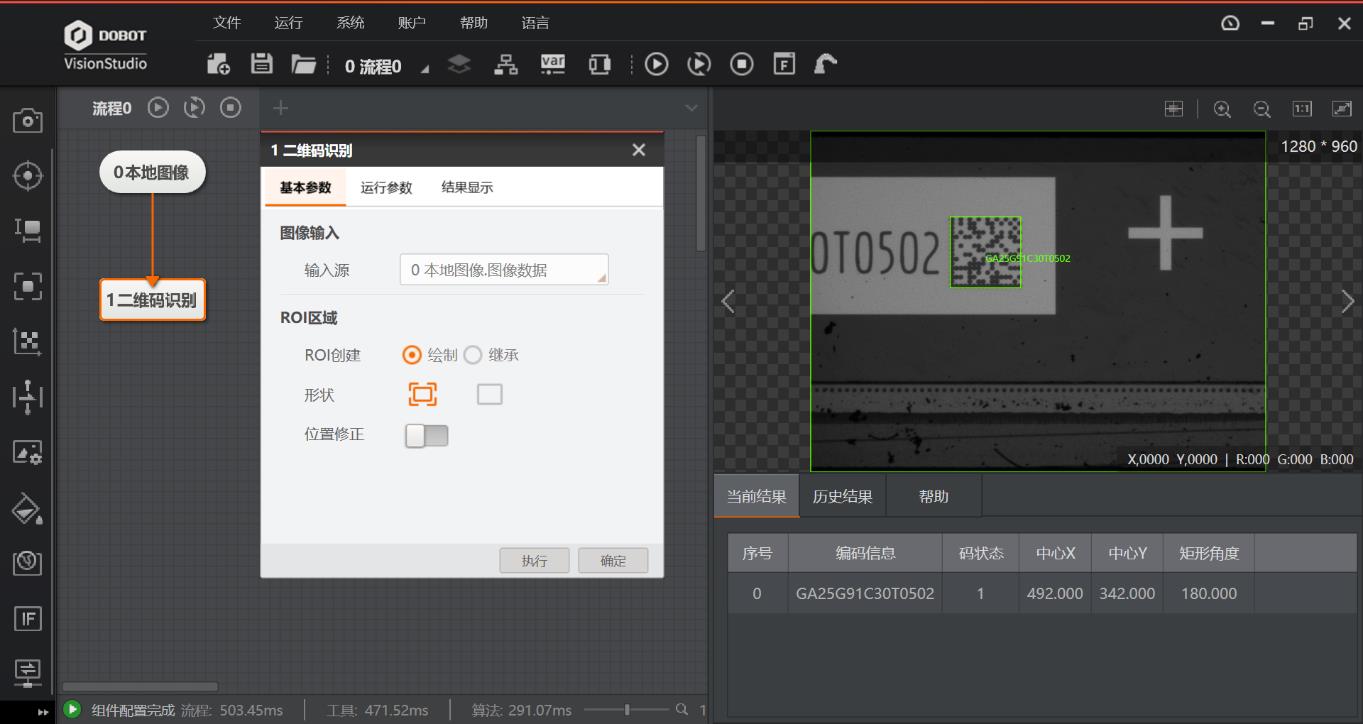Select the 1二维码识别 node
The image size is (1363, 724).
[152, 300]
